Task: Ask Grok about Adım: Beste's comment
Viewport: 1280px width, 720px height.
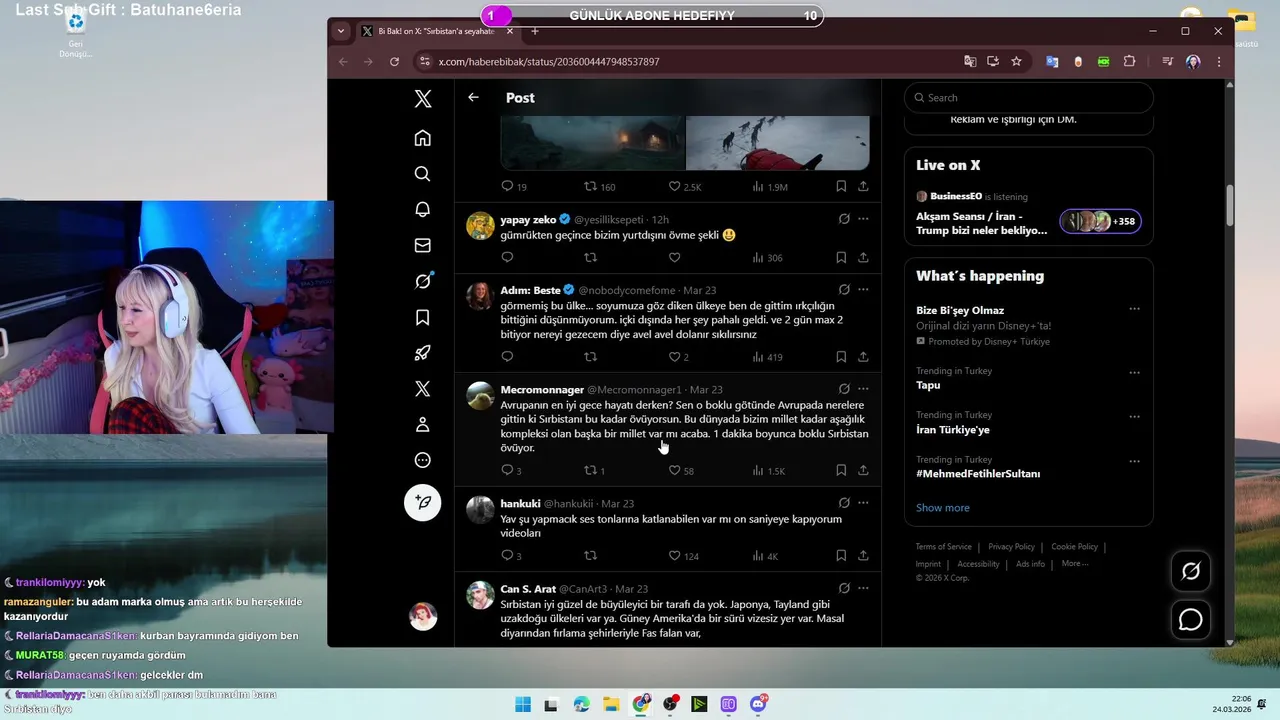Action: pyautogui.click(x=844, y=290)
